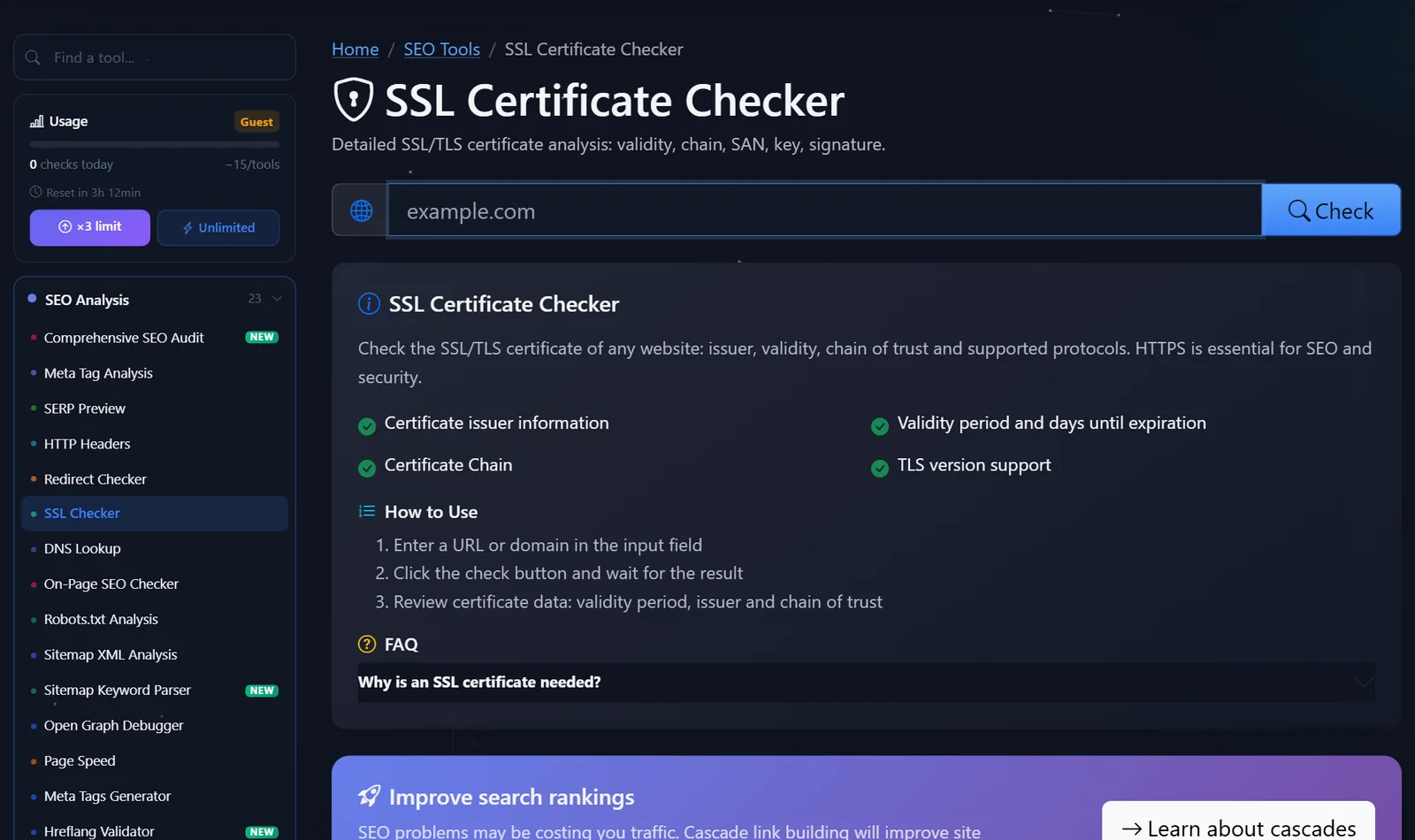Click the globe icon beside domain field

tap(361, 210)
